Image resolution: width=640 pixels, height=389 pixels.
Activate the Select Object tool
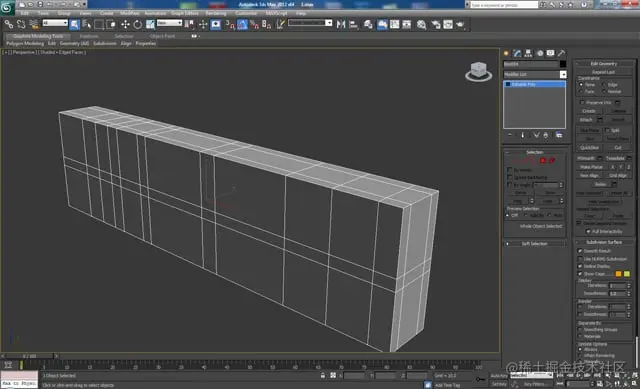click(74, 24)
